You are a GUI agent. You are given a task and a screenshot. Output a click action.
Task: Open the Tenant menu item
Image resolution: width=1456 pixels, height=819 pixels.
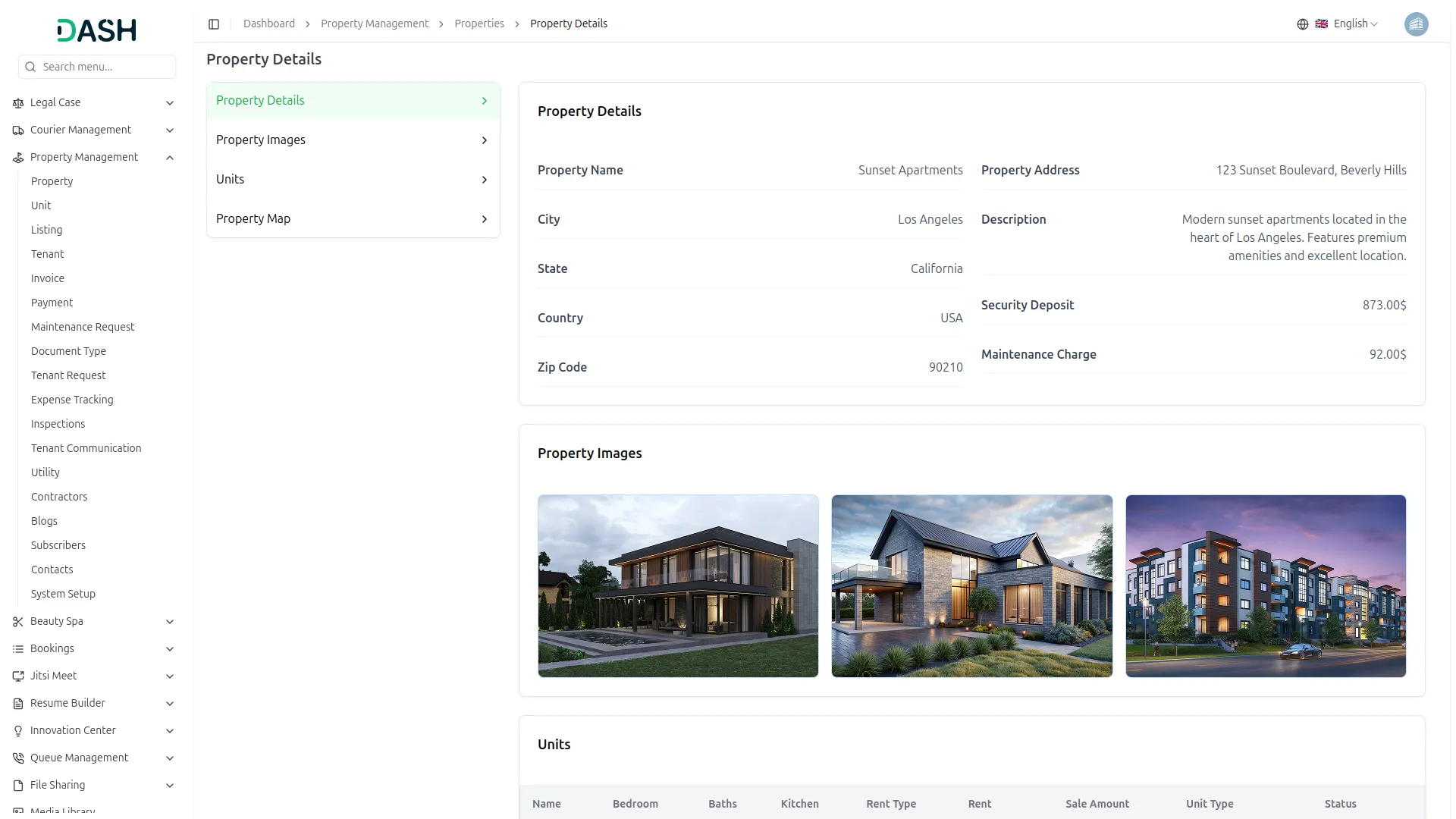pos(47,254)
